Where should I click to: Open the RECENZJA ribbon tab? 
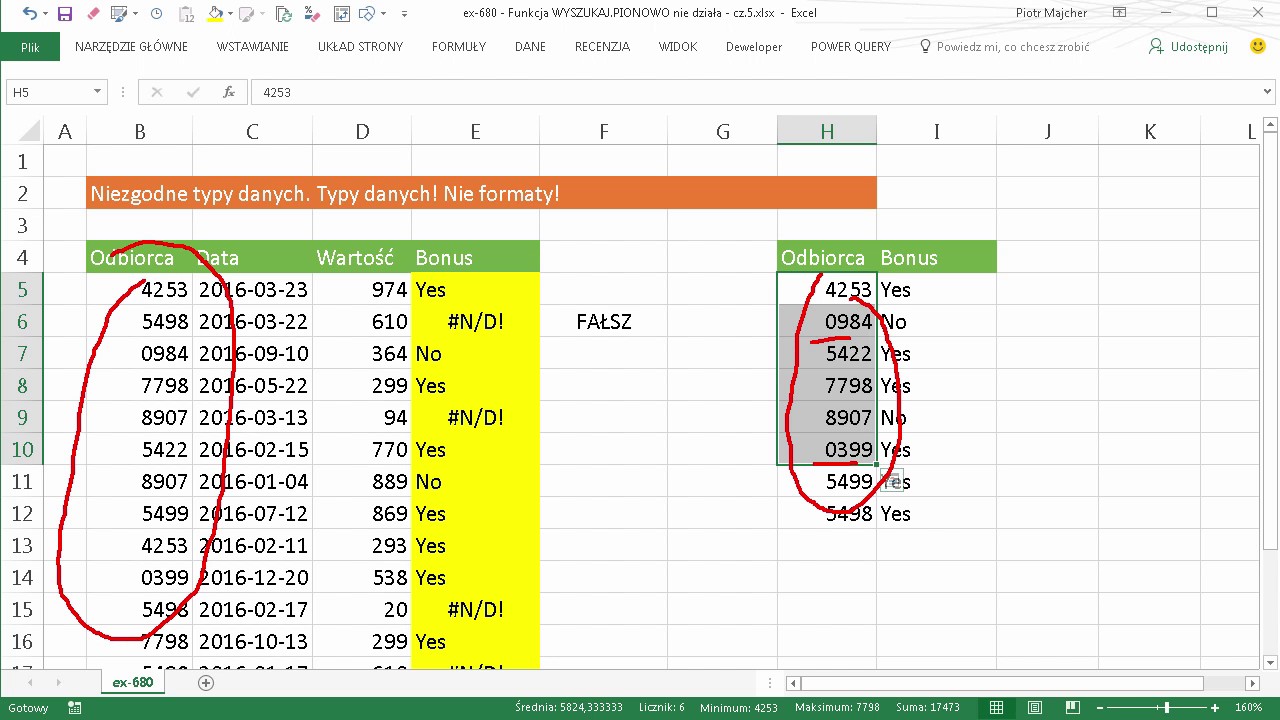pos(602,47)
